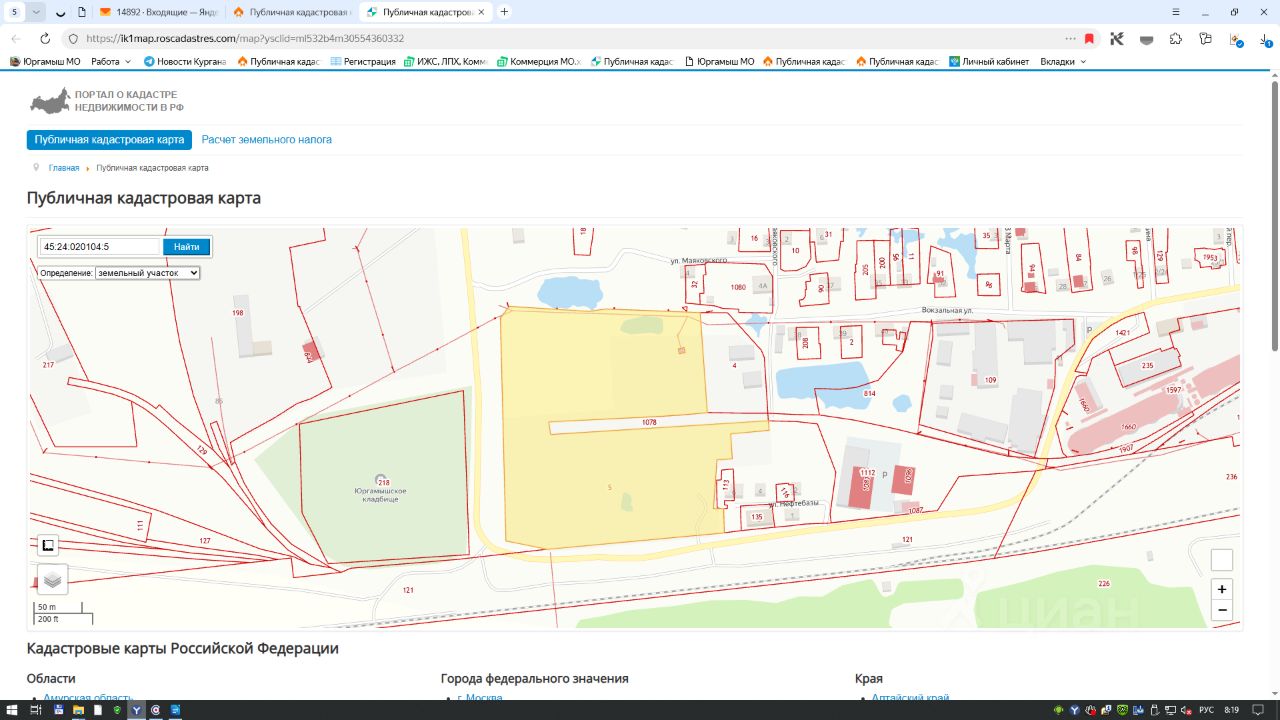Click parcel 218 cemetery label on map
Viewport: 1280px width, 720px height.
tap(384, 482)
